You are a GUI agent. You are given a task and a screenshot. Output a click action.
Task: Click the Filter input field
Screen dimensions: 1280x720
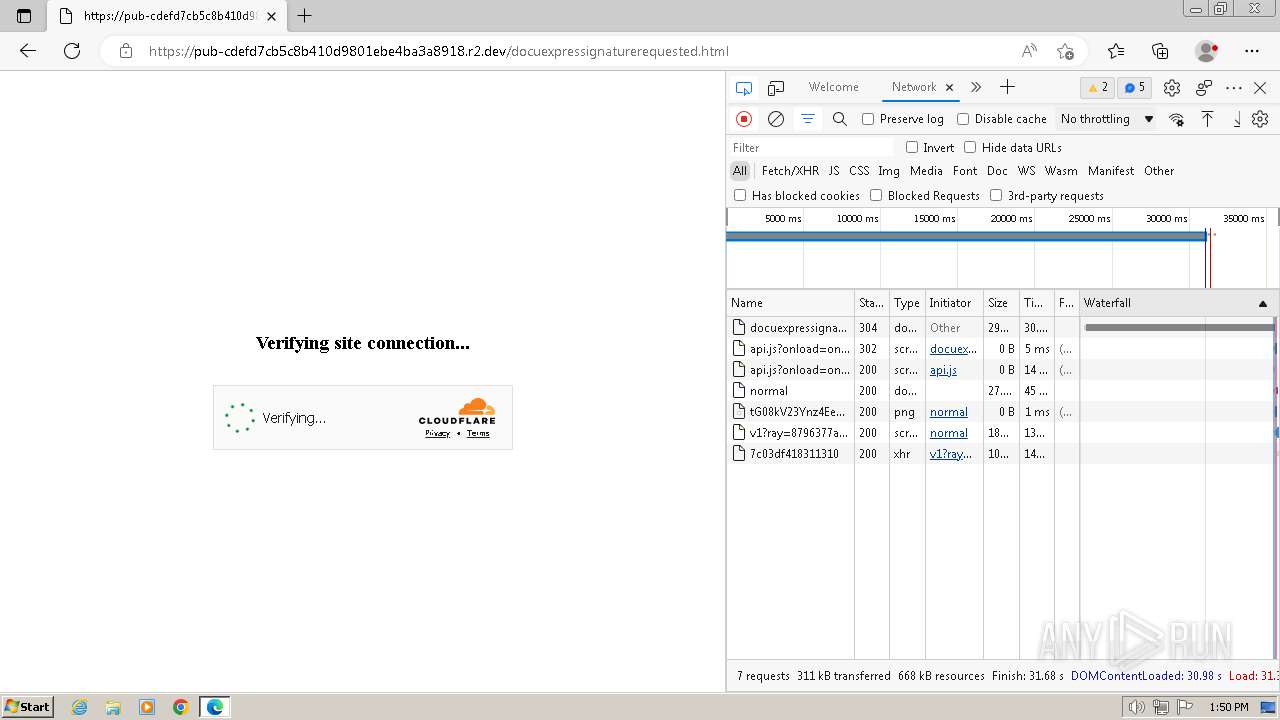point(811,147)
